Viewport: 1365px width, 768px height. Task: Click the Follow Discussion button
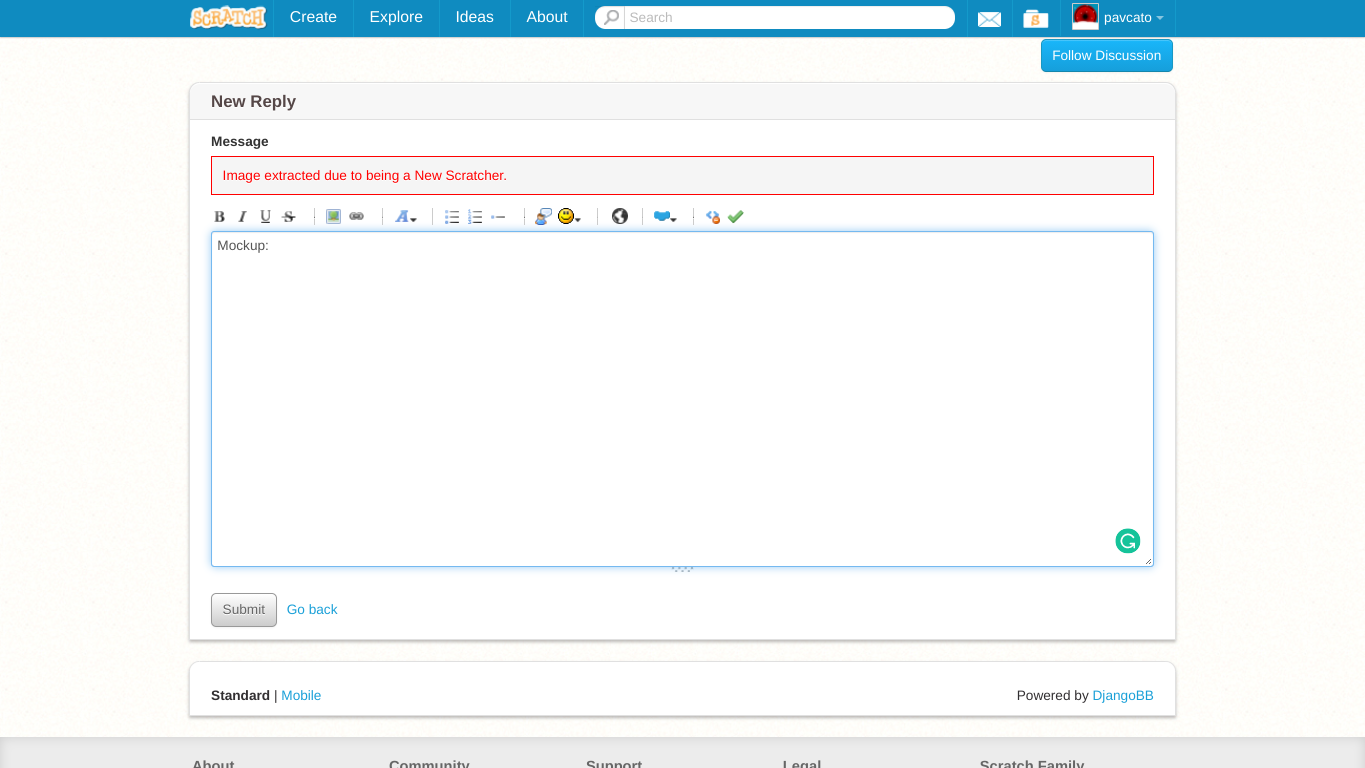click(x=1106, y=56)
